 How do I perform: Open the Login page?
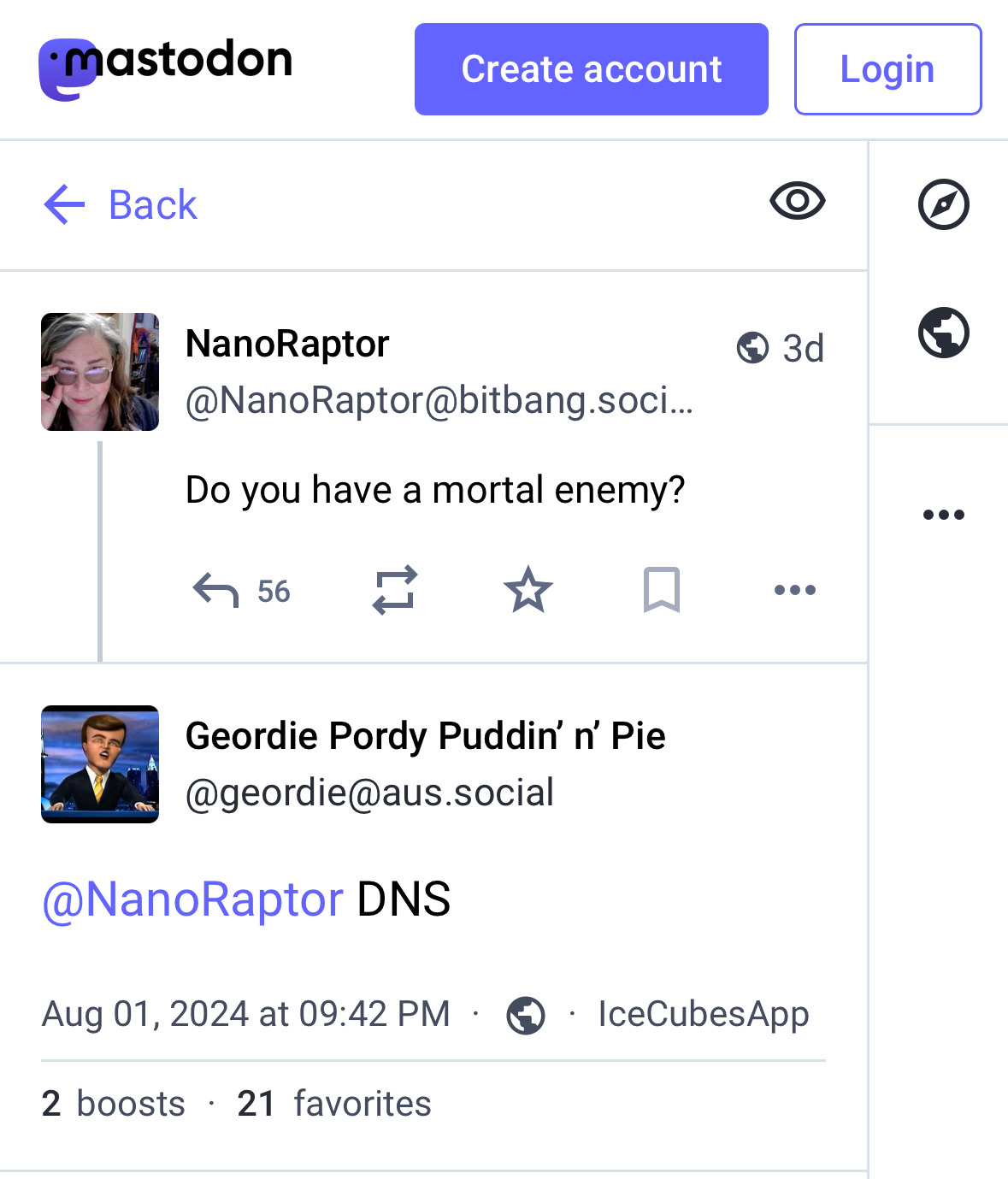pyautogui.click(x=887, y=69)
